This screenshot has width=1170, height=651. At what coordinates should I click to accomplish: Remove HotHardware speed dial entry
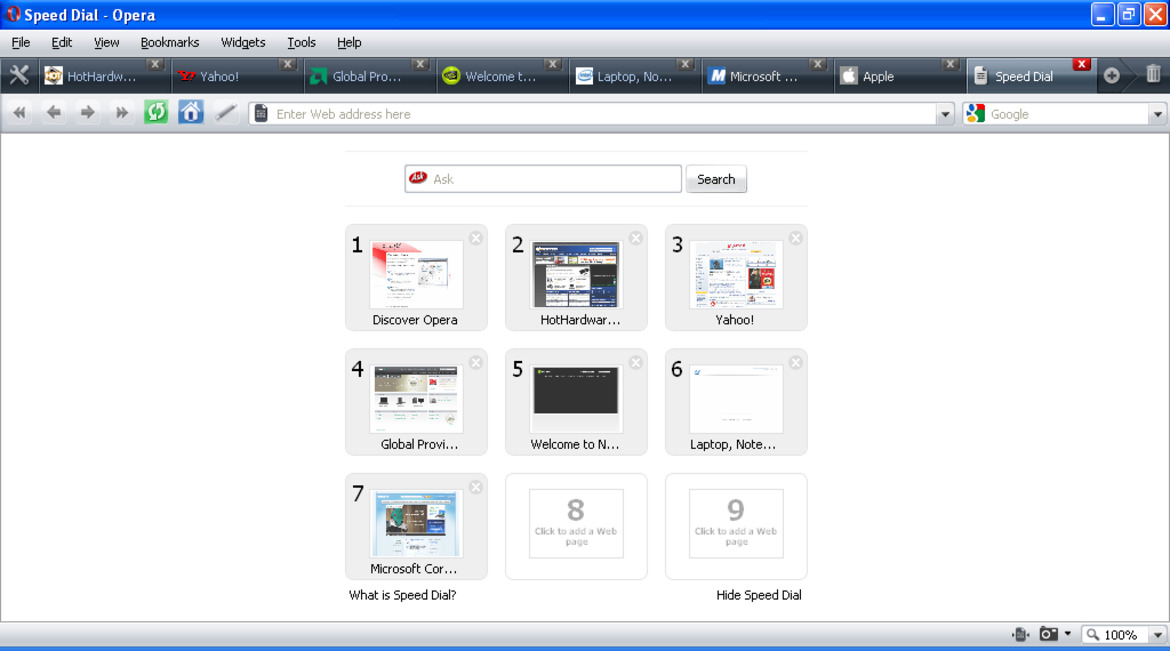coord(636,238)
